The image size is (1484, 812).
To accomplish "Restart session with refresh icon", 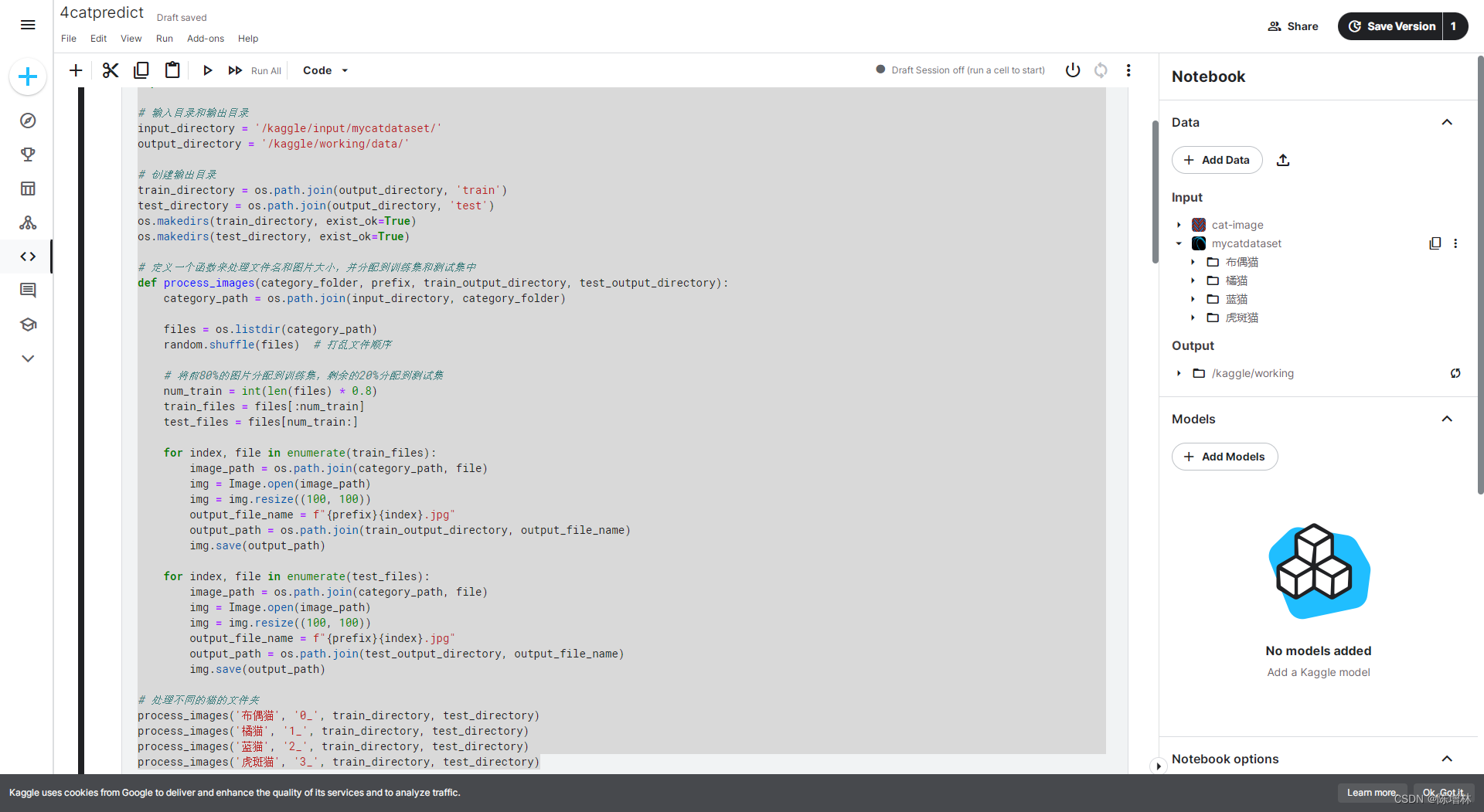I will tap(1101, 70).
